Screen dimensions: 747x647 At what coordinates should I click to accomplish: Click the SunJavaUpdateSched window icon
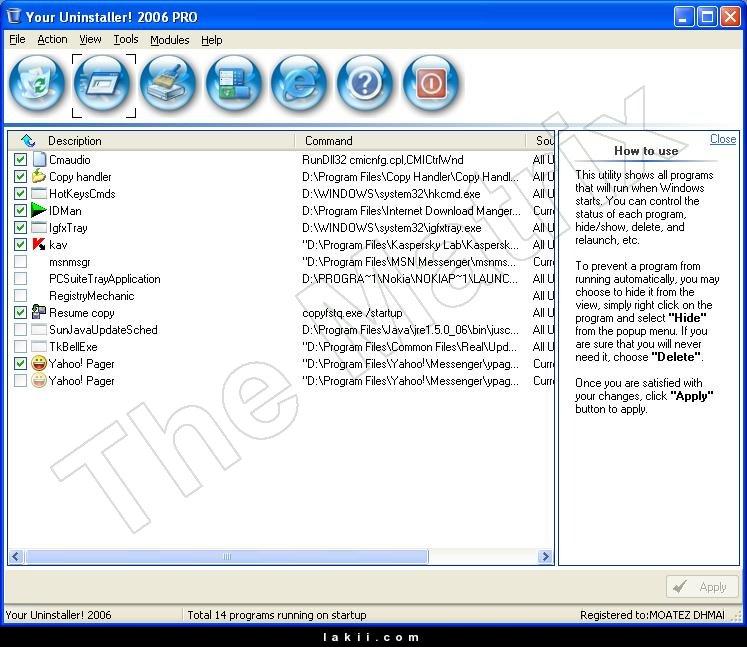39,329
